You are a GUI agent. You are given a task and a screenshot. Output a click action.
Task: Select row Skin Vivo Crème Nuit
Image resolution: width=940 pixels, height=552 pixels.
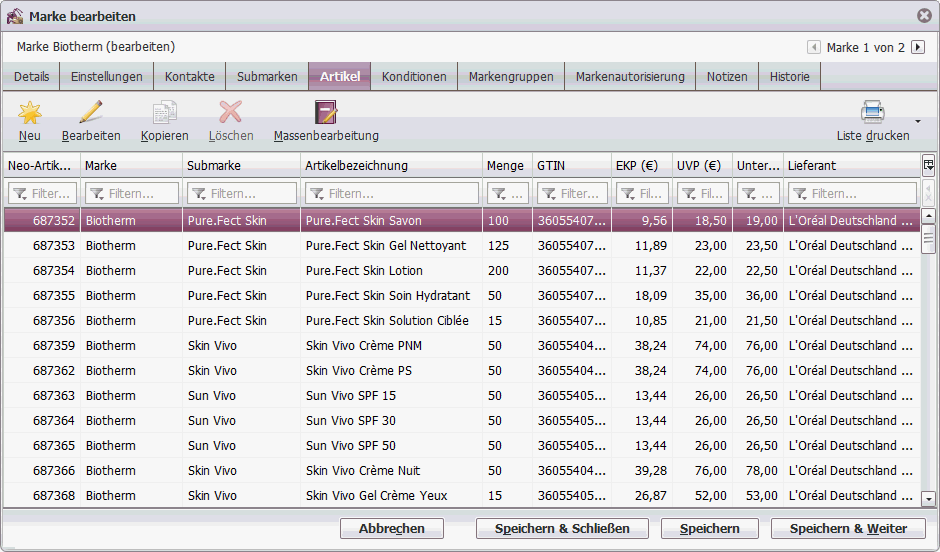(x=462, y=470)
